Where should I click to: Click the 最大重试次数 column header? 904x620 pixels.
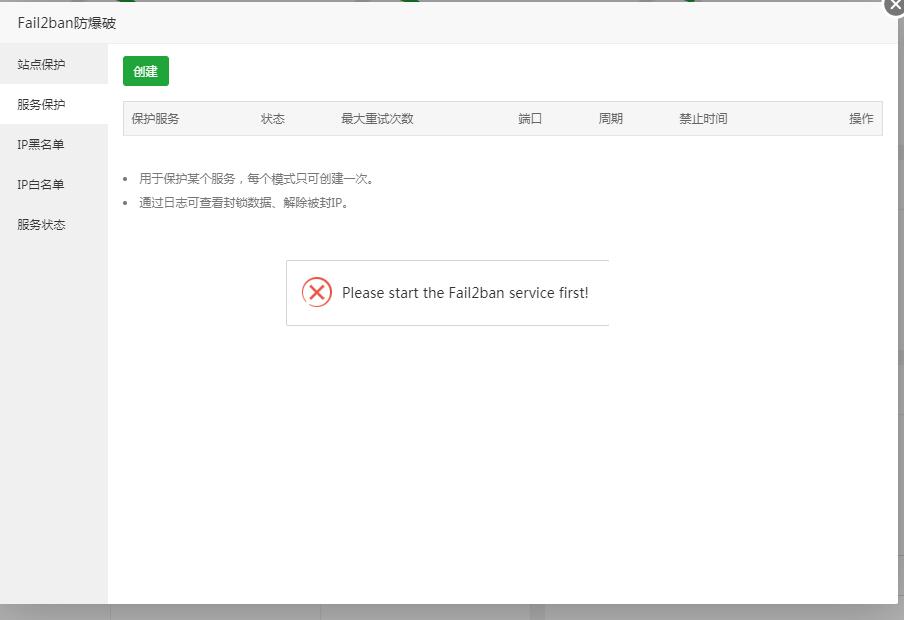tap(378, 119)
